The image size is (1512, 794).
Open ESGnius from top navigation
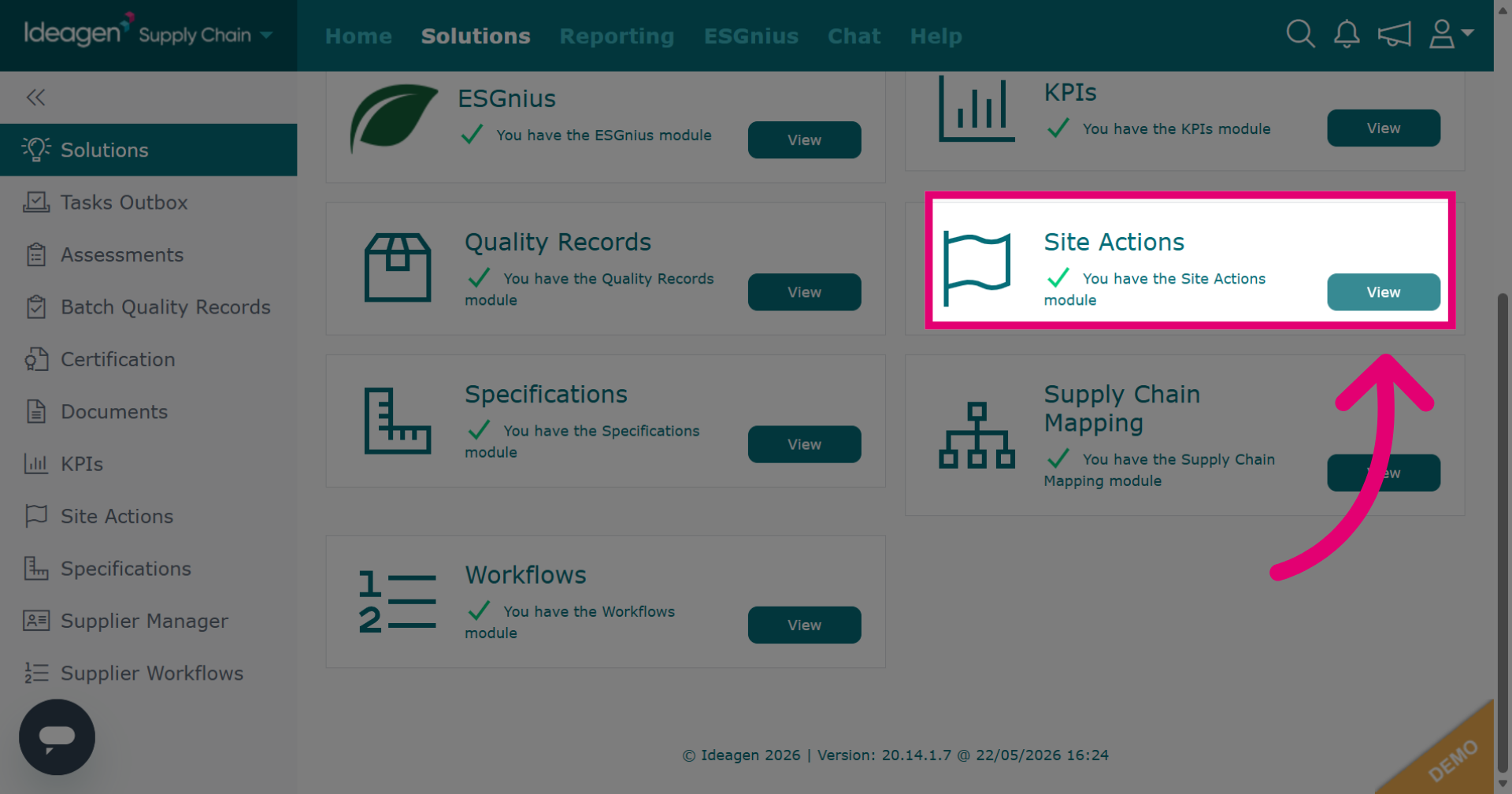point(751,36)
